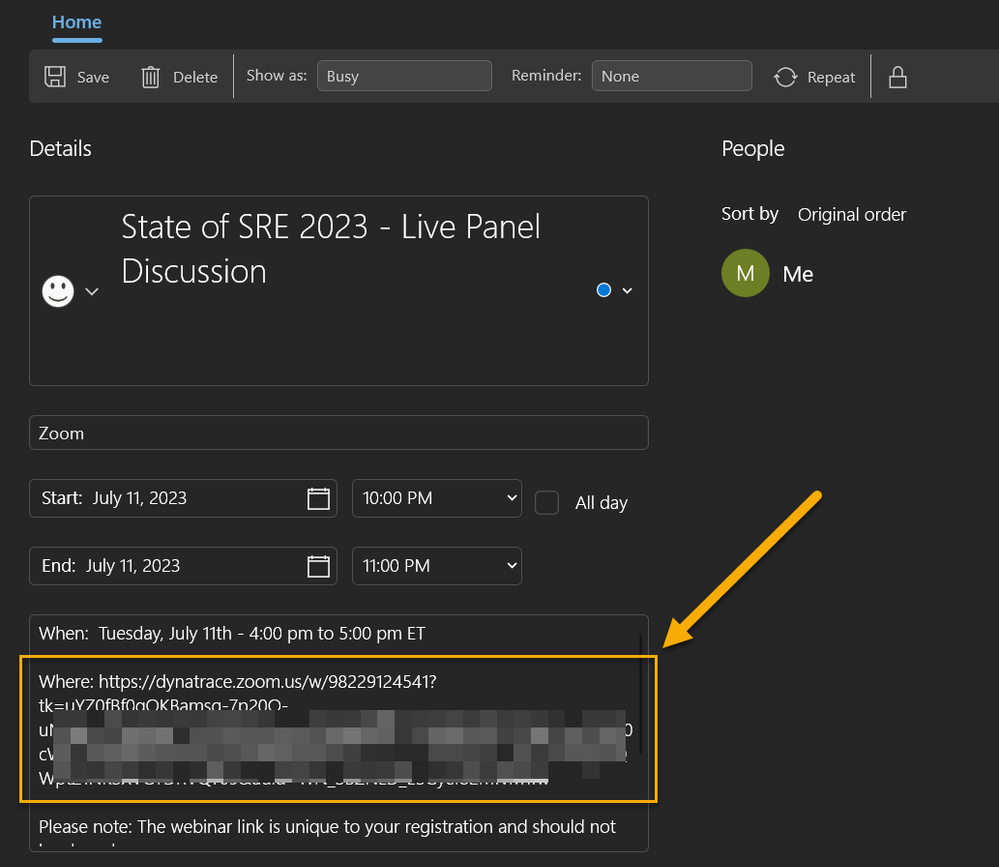Open the Sort by Original order selector
The height and width of the screenshot is (867, 999).
pos(851,215)
